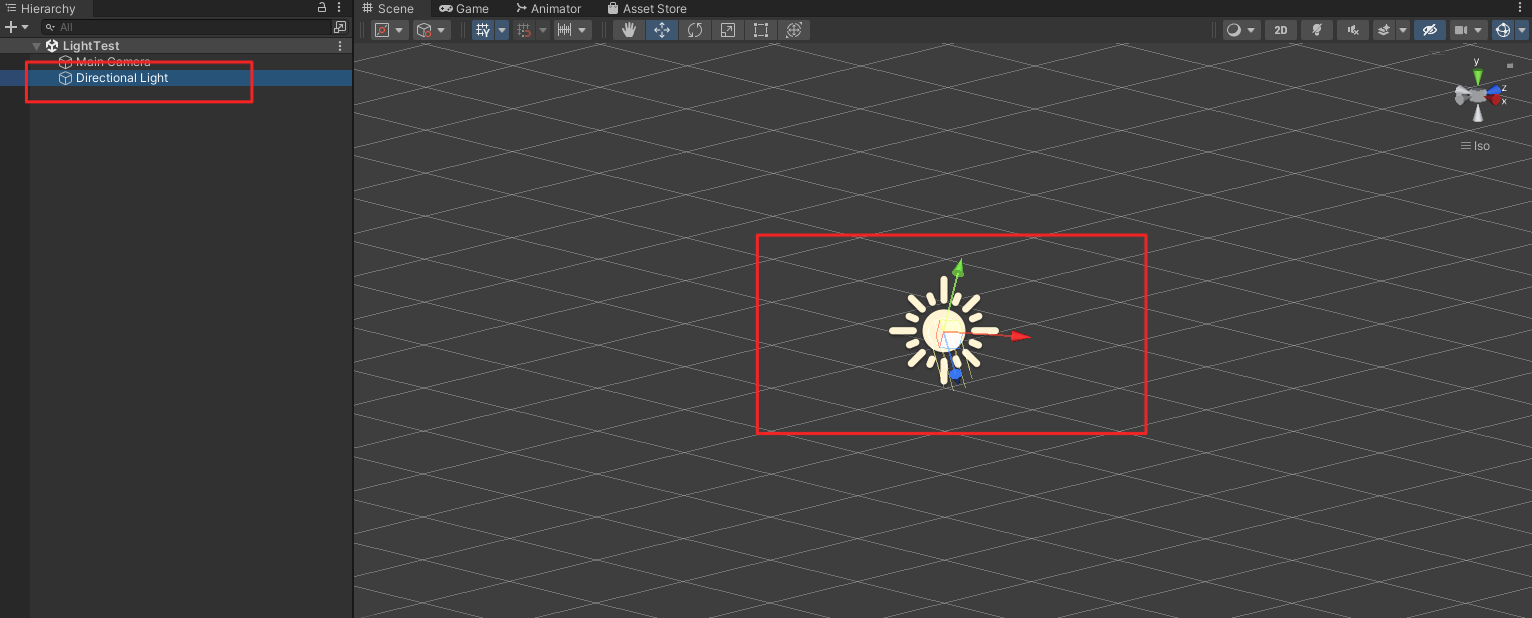1532x618 pixels.
Task: Click the blue Z move handle
Action: 955,374
